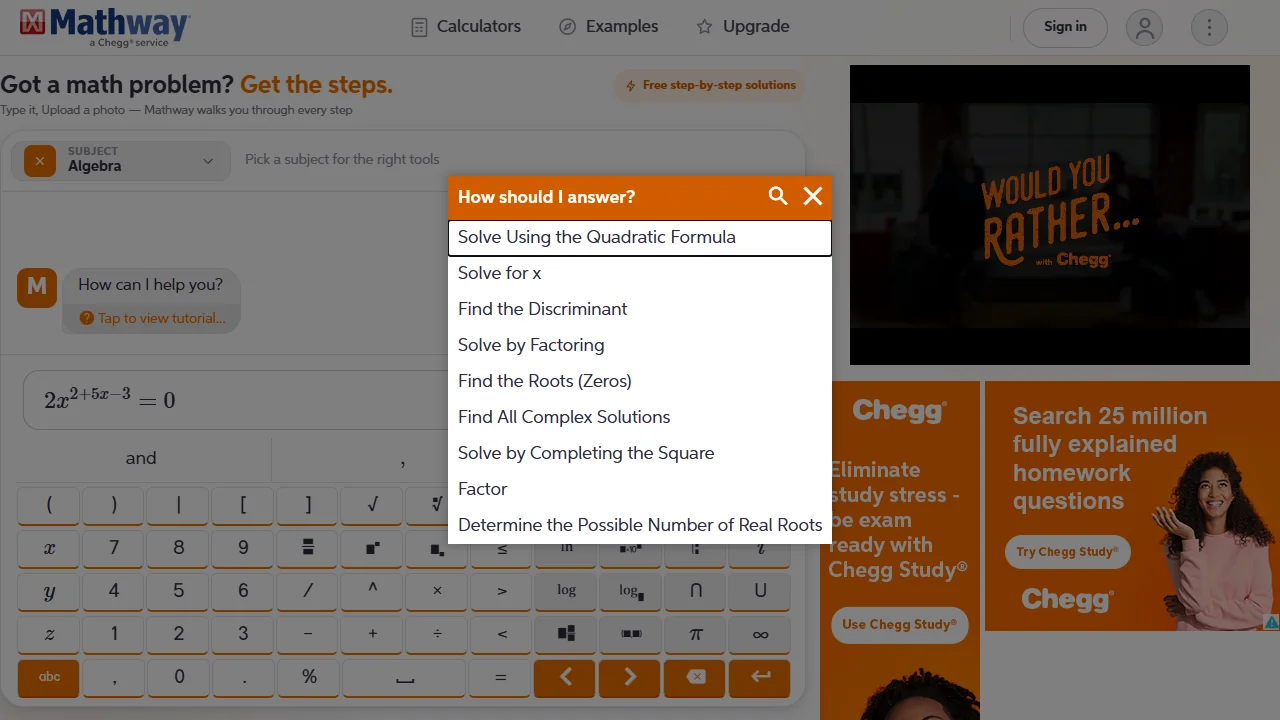Close the How should I answer popup
The width and height of the screenshot is (1280, 720).
[x=813, y=196]
